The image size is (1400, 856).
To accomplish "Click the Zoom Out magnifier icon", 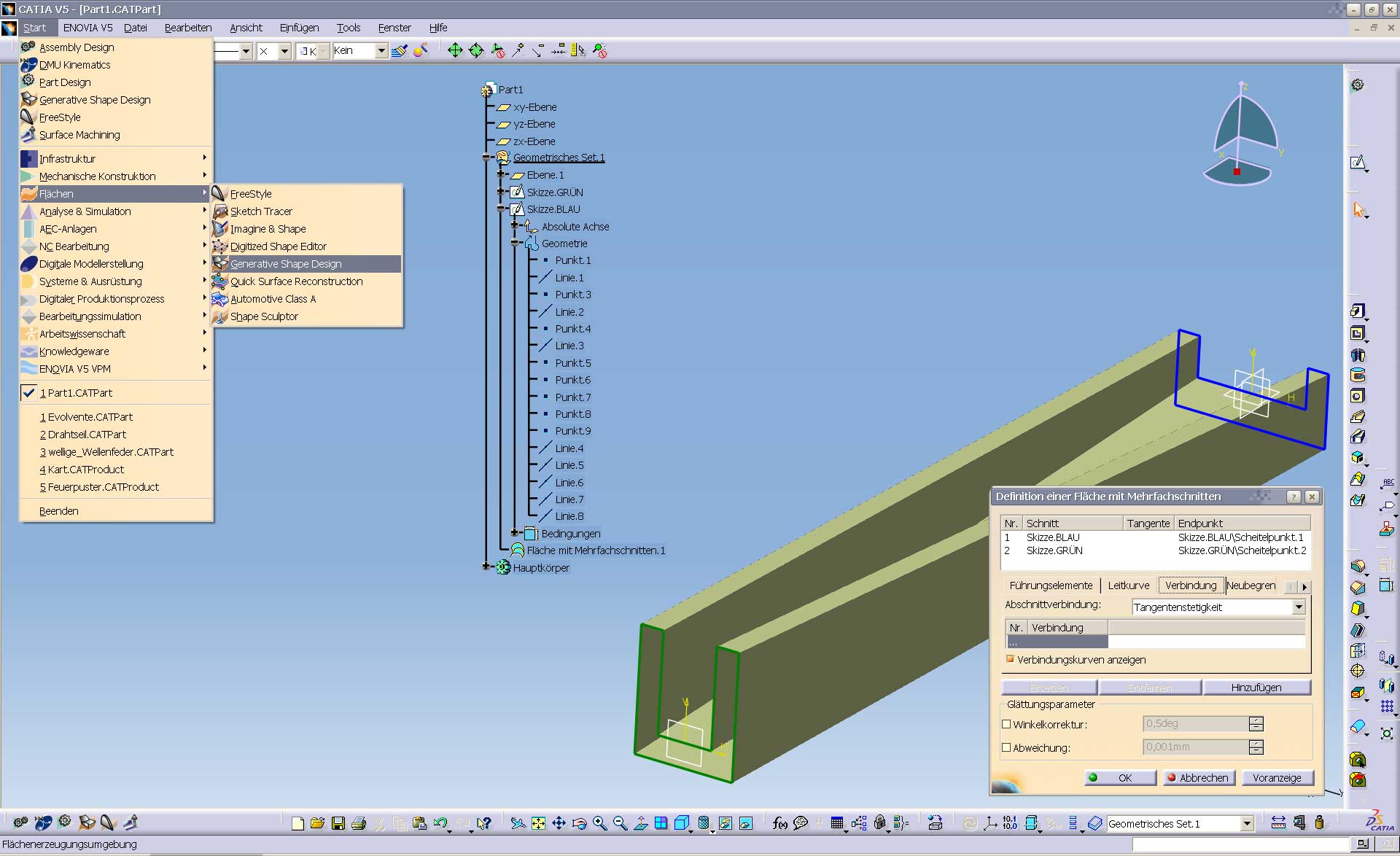I will click(x=621, y=823).
